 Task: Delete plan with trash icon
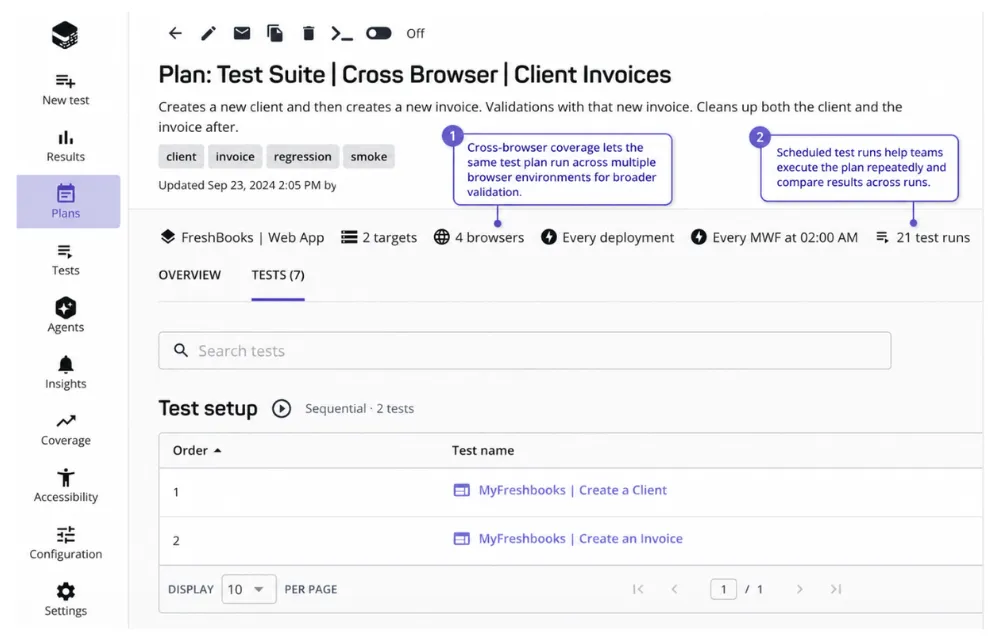tap(309, 33)
